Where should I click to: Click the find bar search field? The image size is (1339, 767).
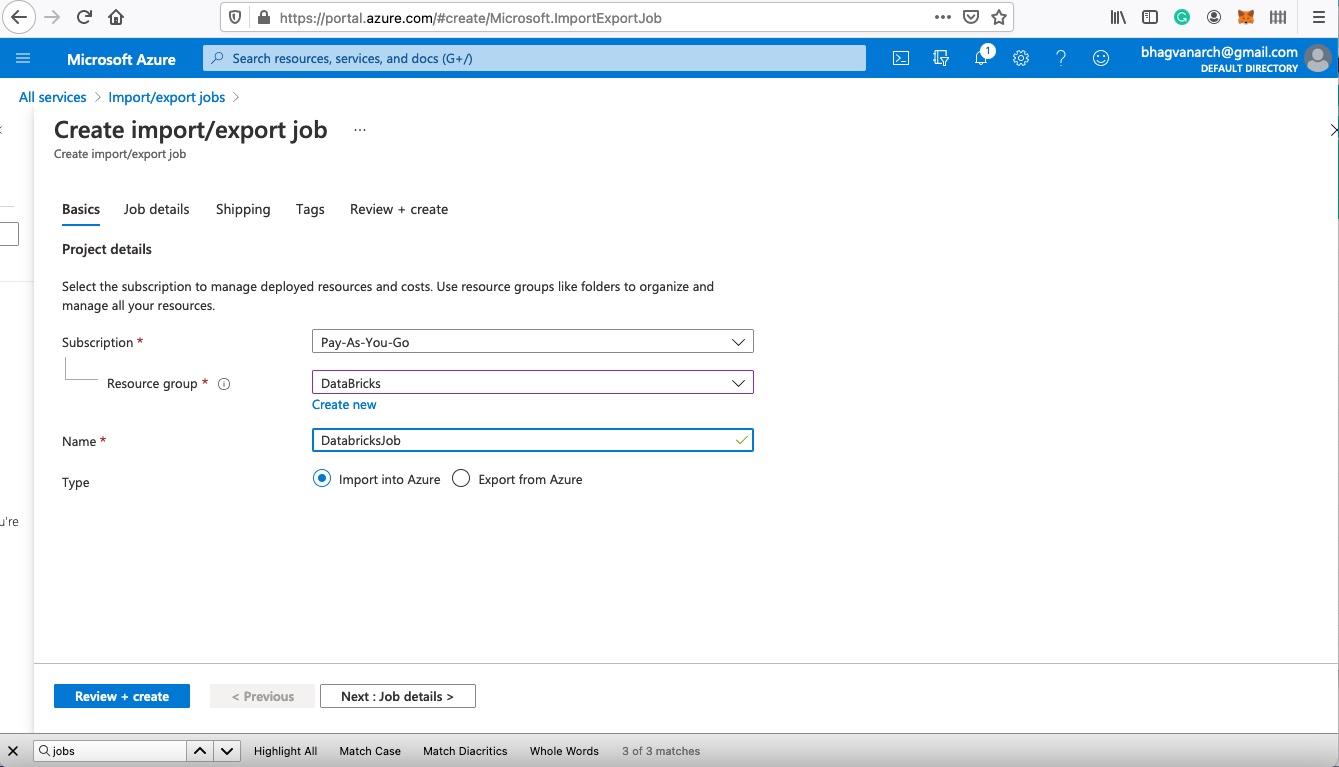[110, 751]
